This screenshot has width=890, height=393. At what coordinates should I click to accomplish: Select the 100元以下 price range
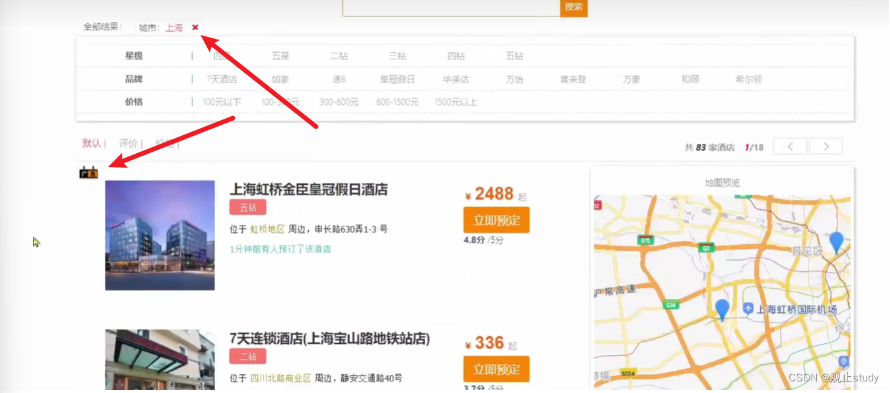pyautogui.click(x=221, y=103)
